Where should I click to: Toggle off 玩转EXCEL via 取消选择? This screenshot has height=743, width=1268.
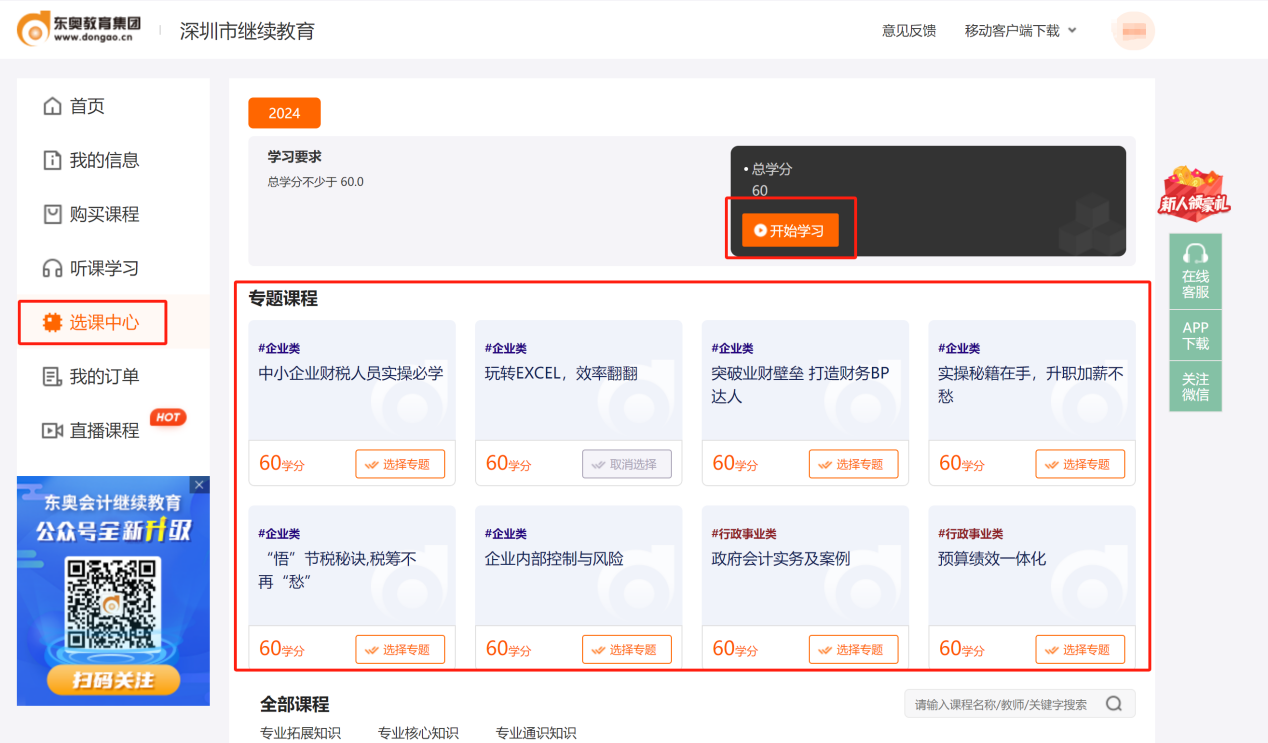(x=627, y=463)
